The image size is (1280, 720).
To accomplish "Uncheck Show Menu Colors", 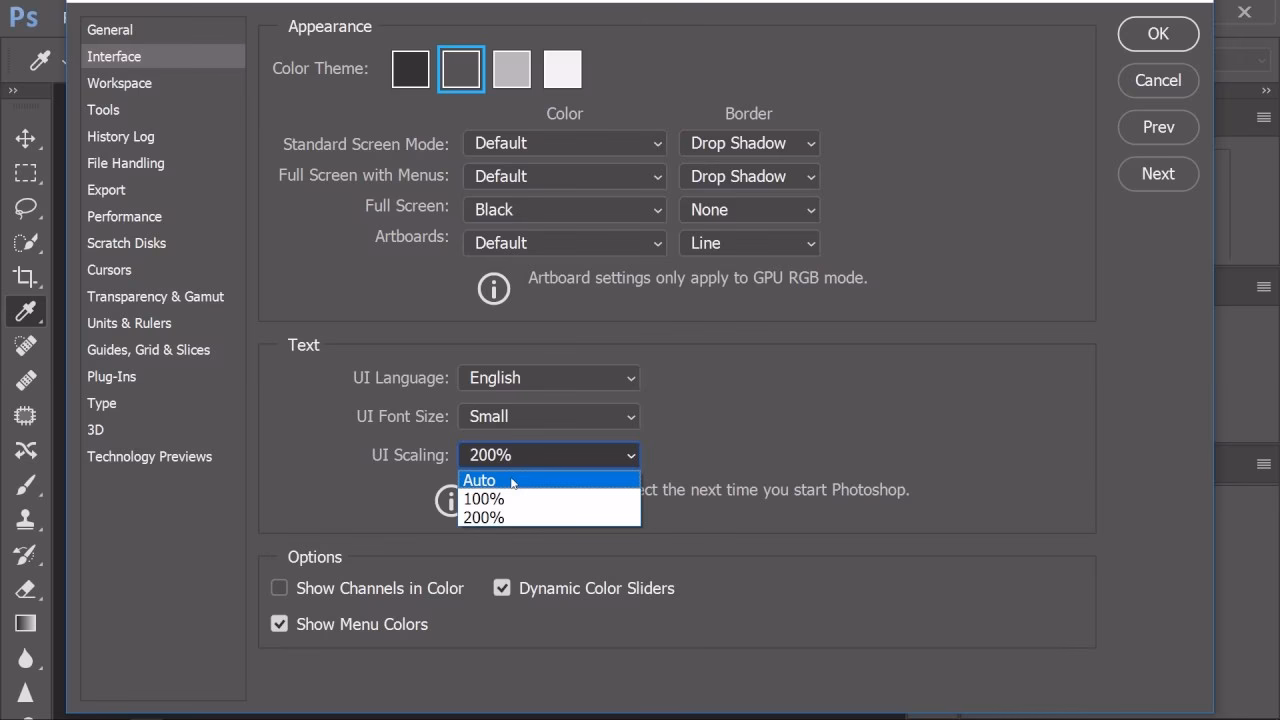I will tap(279, 623).
